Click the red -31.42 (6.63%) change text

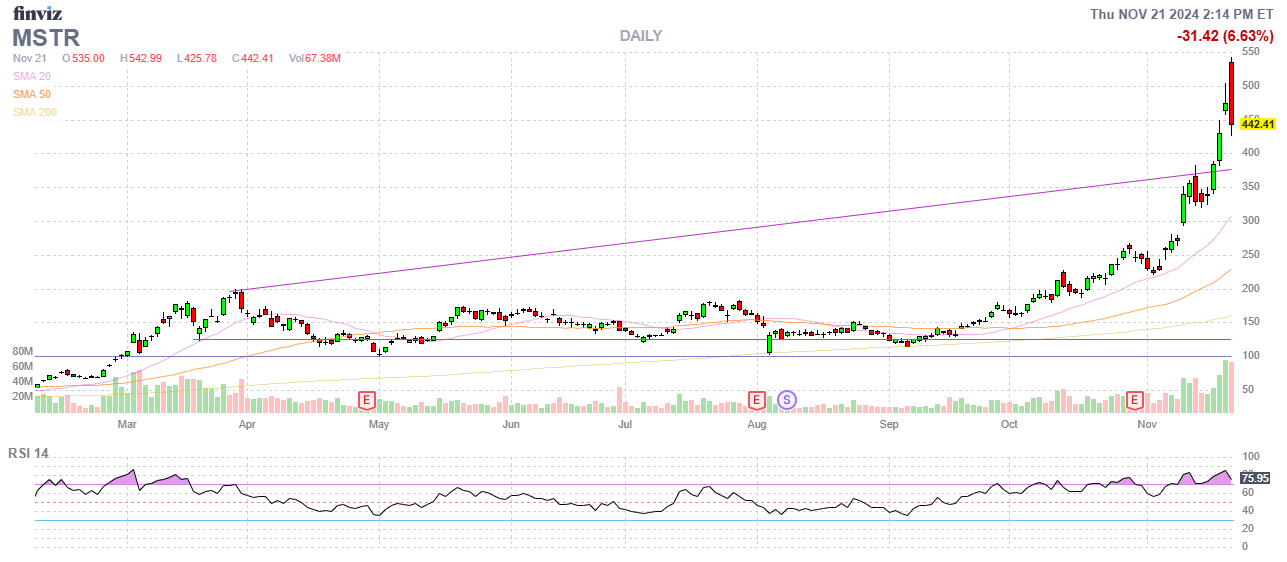click(x=1225, y=37)
